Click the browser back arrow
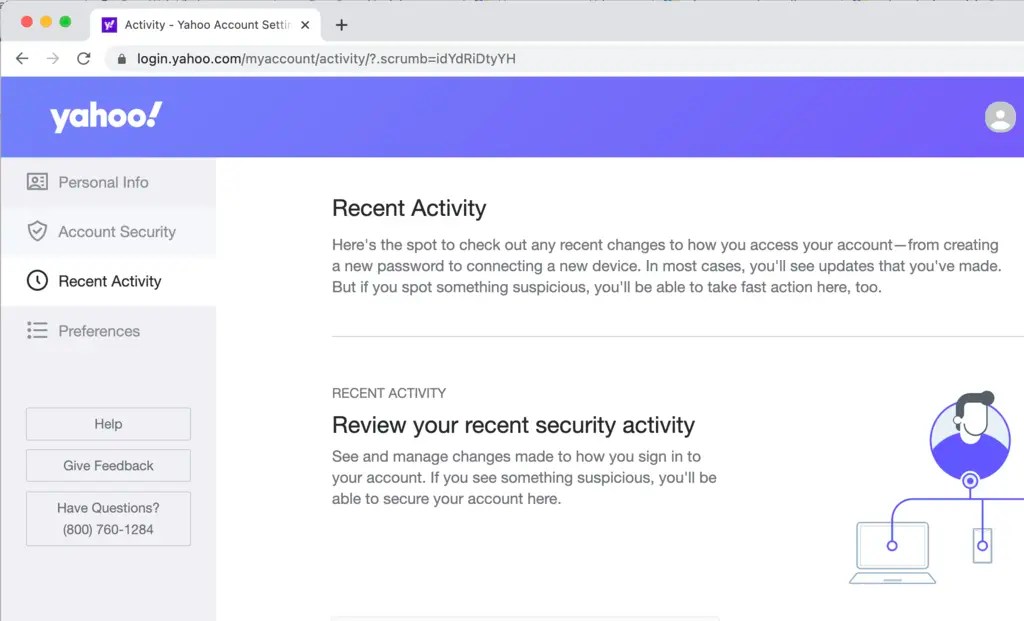 click(22, 59)
